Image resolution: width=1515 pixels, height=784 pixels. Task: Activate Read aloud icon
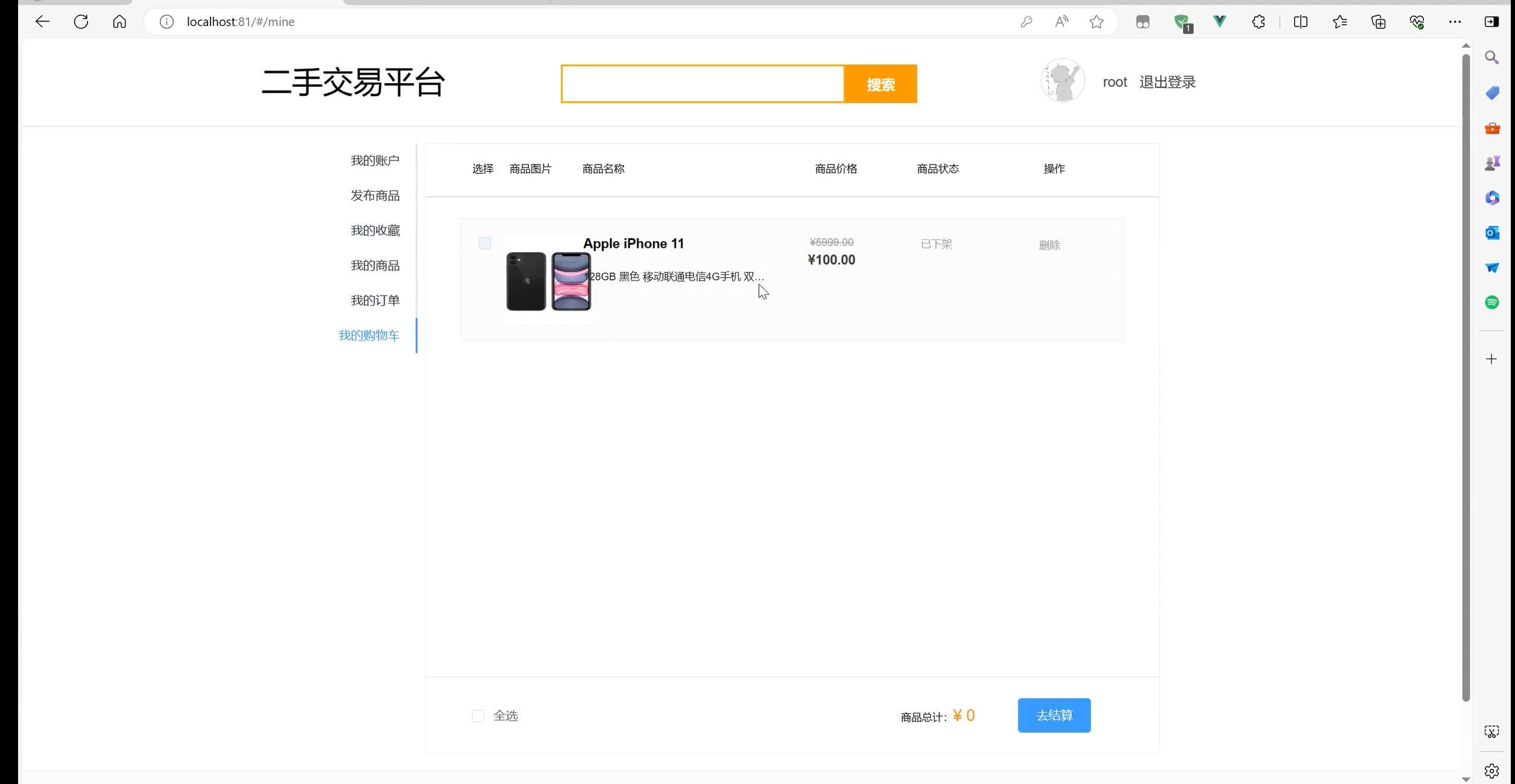tap(1061, 22)
